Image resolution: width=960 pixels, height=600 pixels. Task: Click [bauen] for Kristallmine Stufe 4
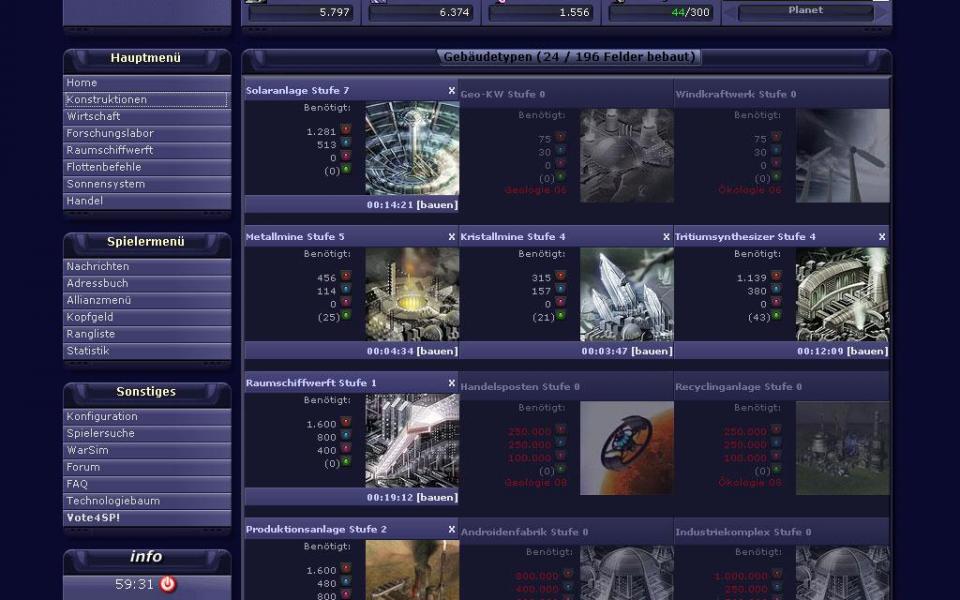(x=652, y=351)
